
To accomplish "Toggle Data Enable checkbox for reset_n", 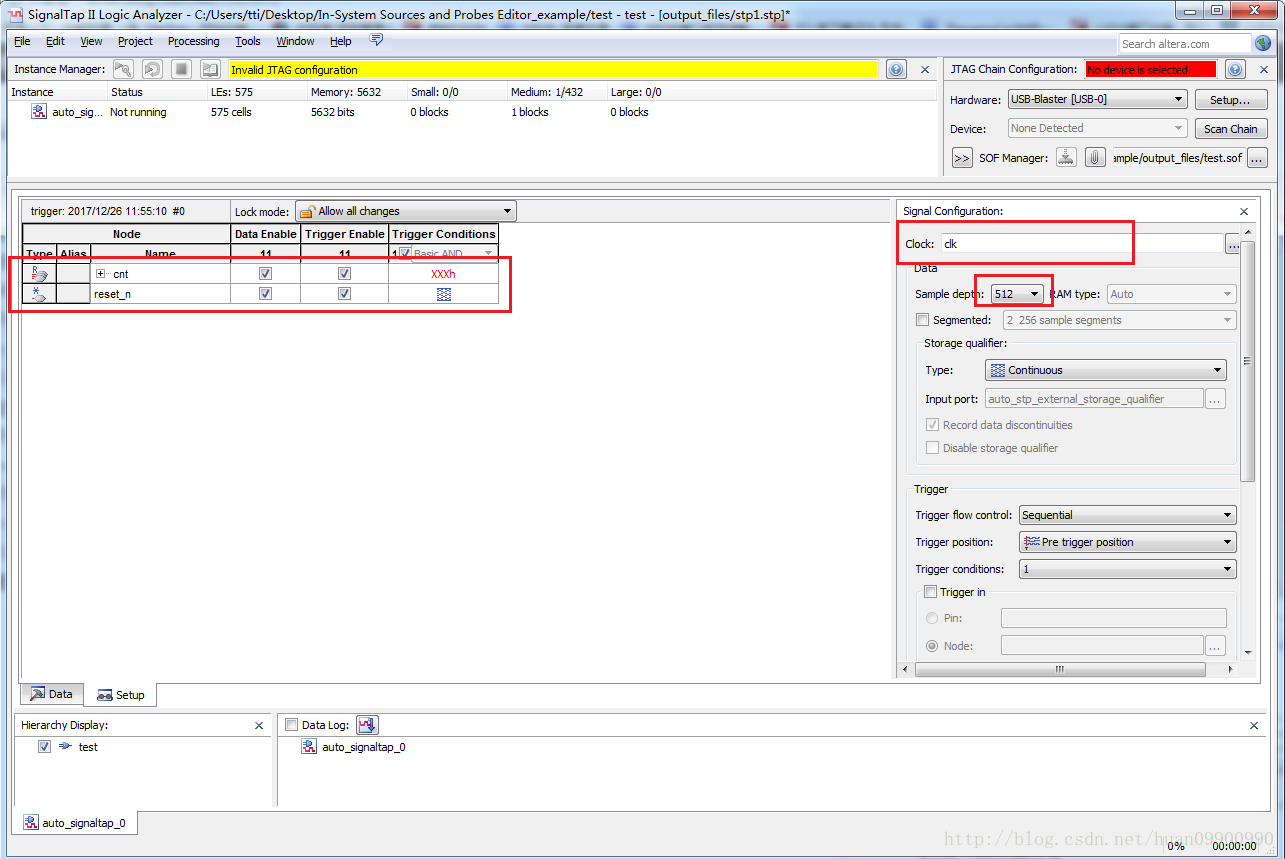I will 265,294.
